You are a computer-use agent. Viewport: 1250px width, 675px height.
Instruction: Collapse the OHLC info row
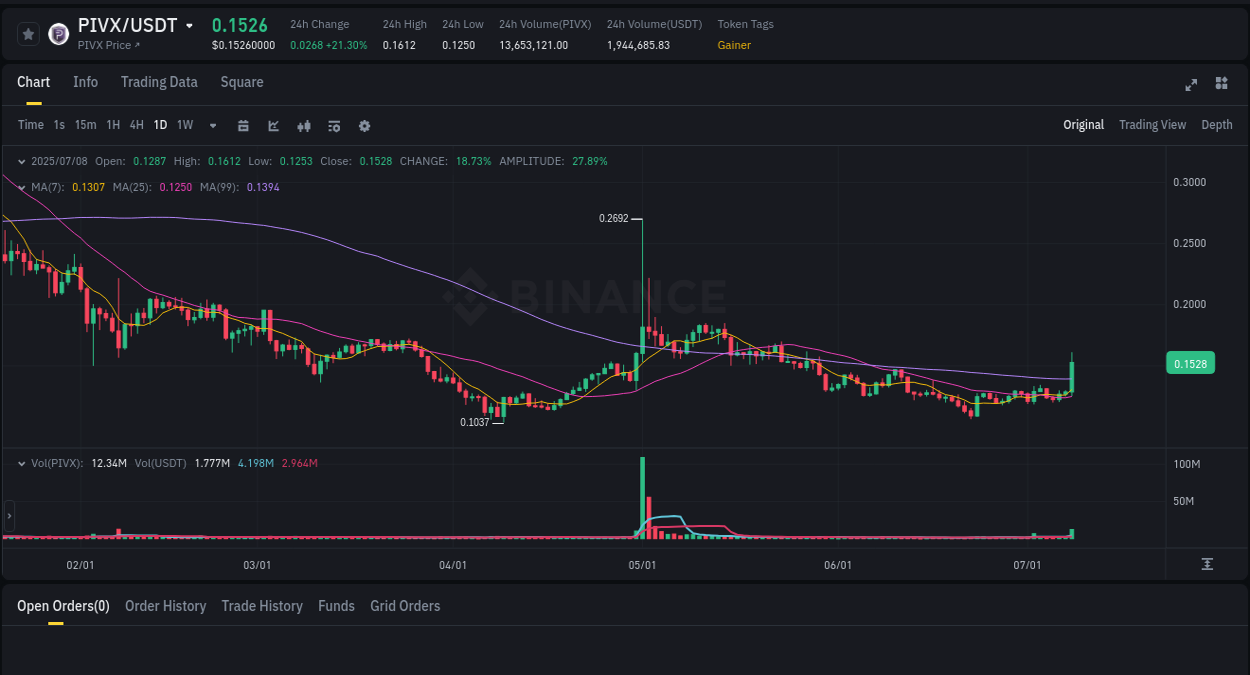(x=22, y=160)
